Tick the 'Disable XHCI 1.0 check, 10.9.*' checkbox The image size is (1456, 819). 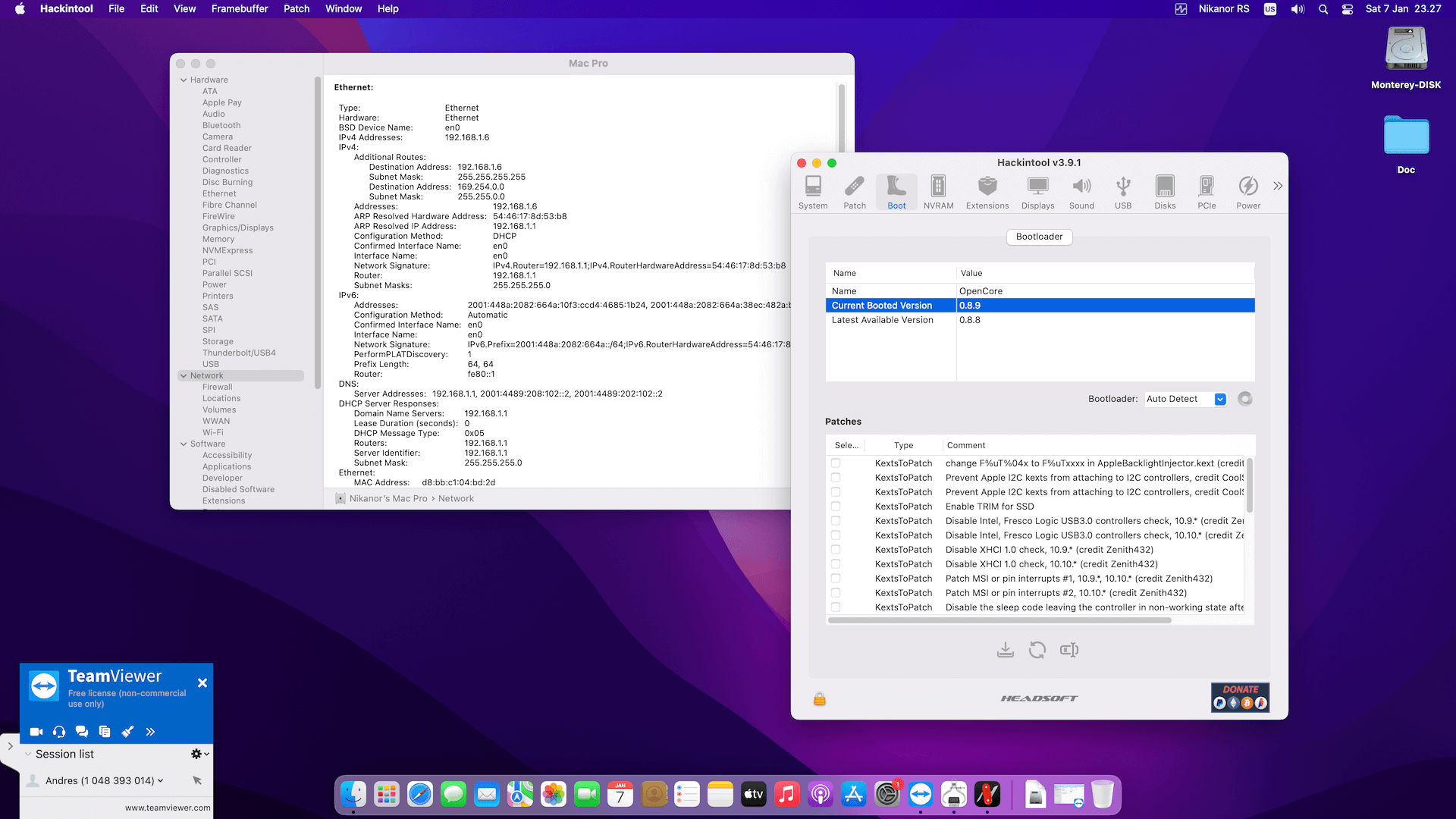pos(835,550)
